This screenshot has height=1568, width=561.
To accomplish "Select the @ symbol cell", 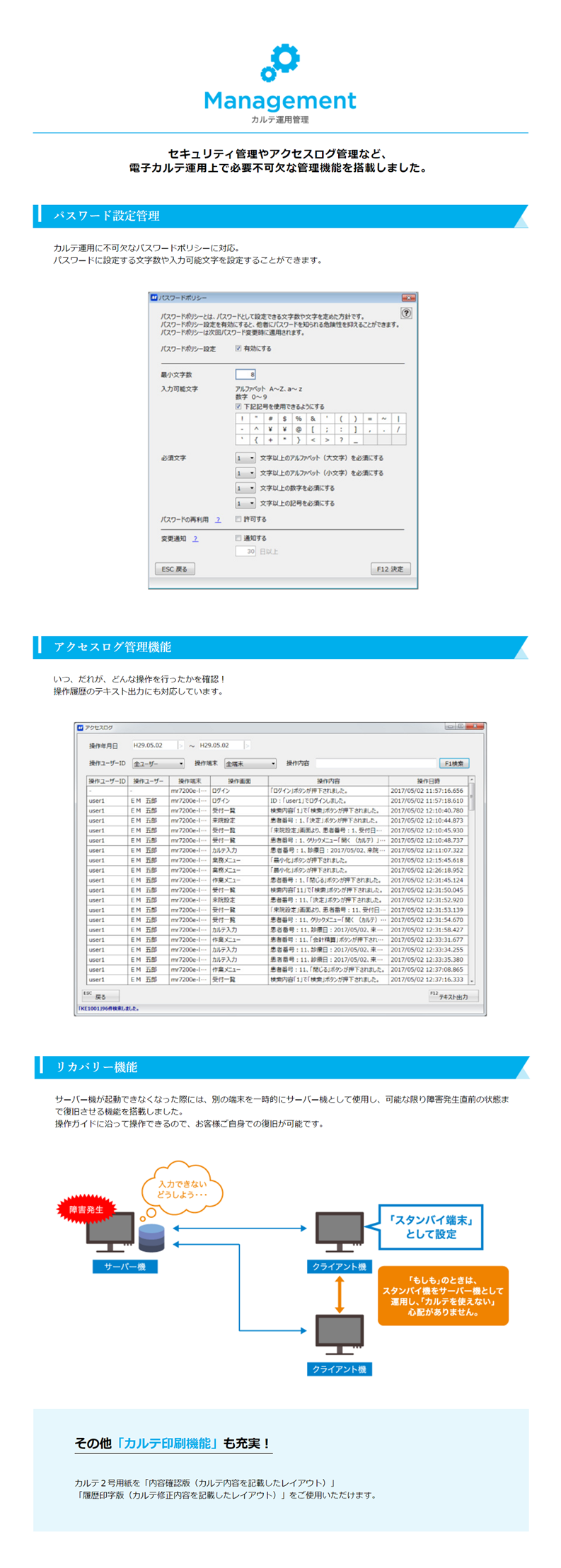I will 299,429.
